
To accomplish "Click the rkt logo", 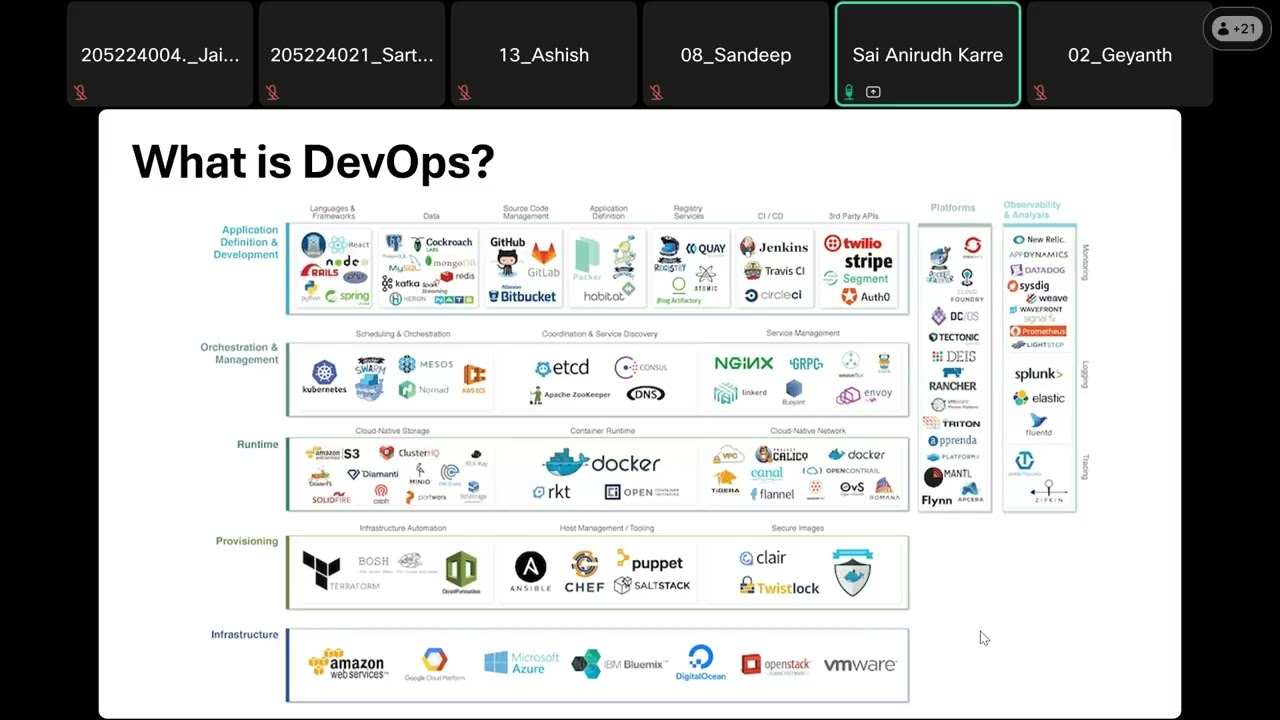I will [x=552, y=492].
